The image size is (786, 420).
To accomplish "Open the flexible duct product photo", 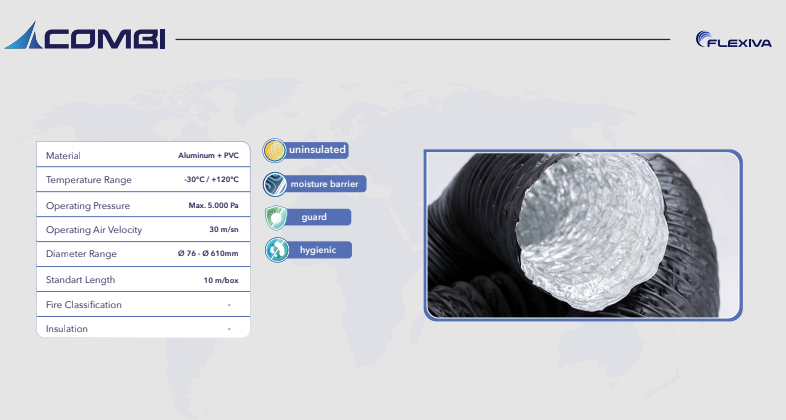I will 583,235.
